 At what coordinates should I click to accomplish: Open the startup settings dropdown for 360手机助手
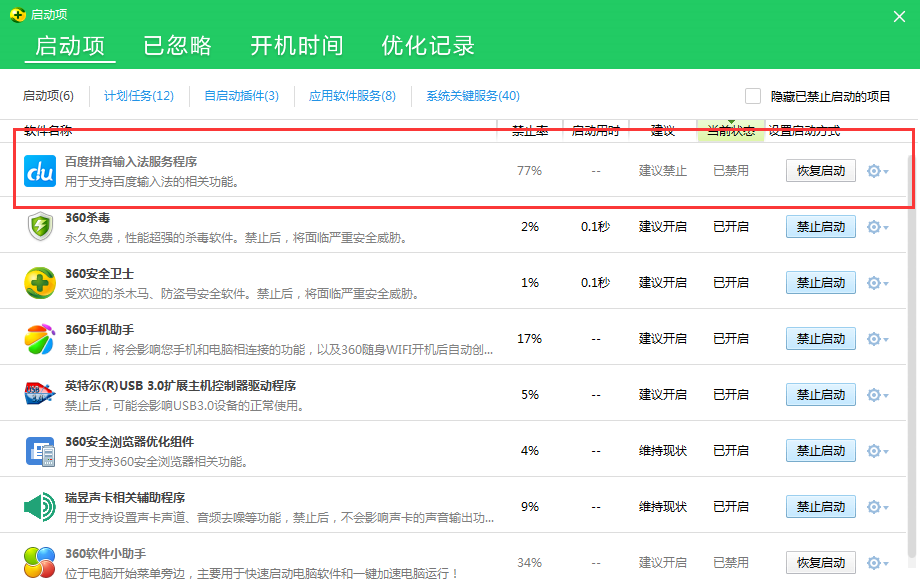click(874, 339)
